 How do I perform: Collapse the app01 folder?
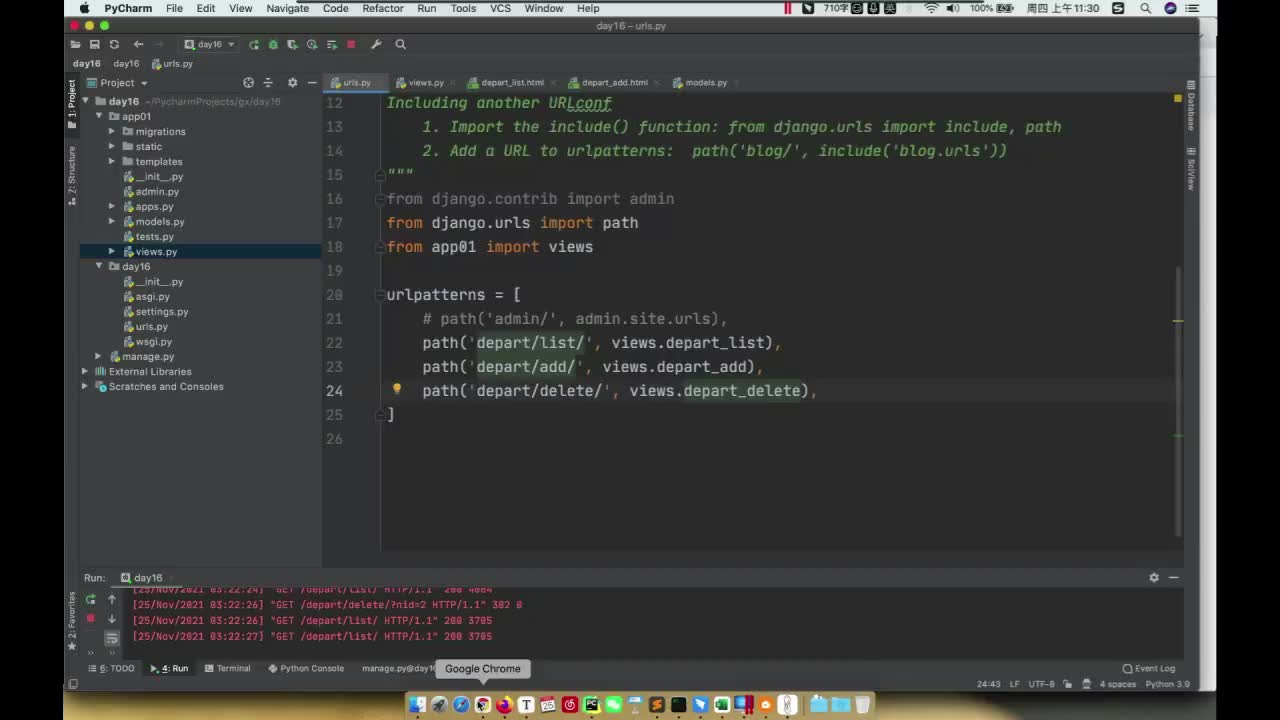pos(99,116)
